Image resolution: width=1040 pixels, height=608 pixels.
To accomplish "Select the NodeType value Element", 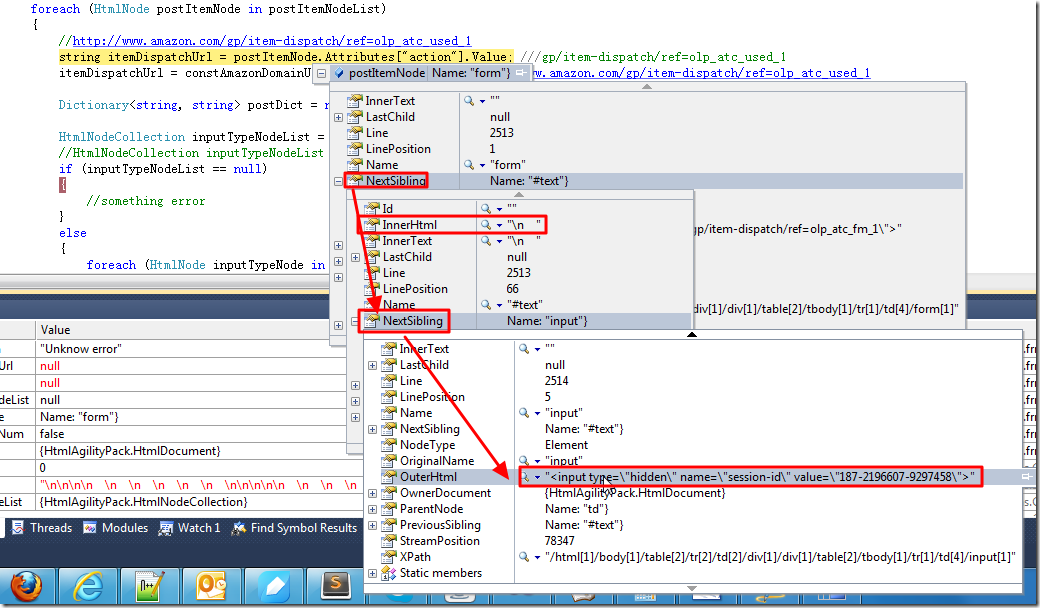I will click(x=566, y=445).
